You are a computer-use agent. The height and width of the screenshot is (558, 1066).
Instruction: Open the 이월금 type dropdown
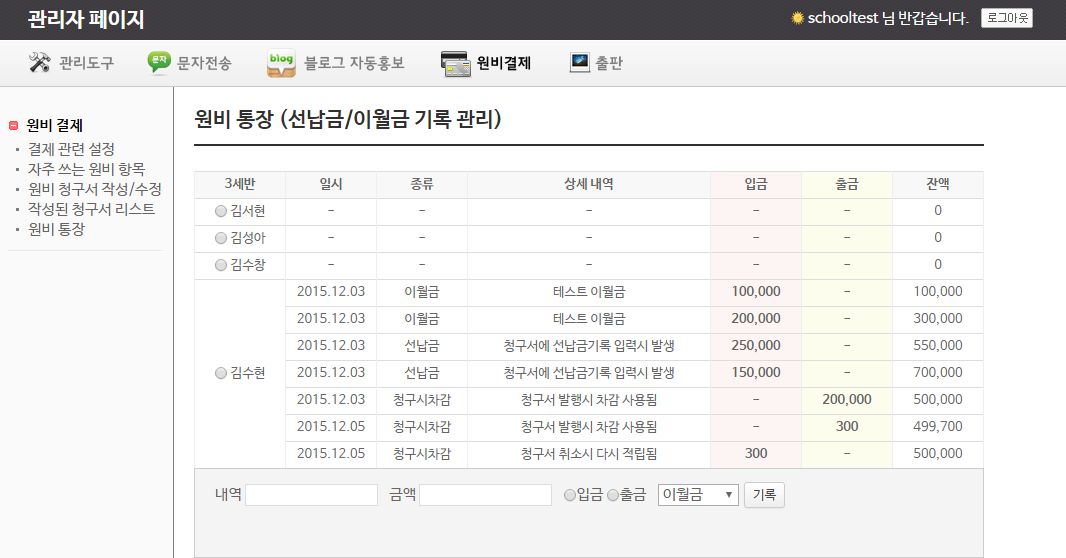pos(697,495)
